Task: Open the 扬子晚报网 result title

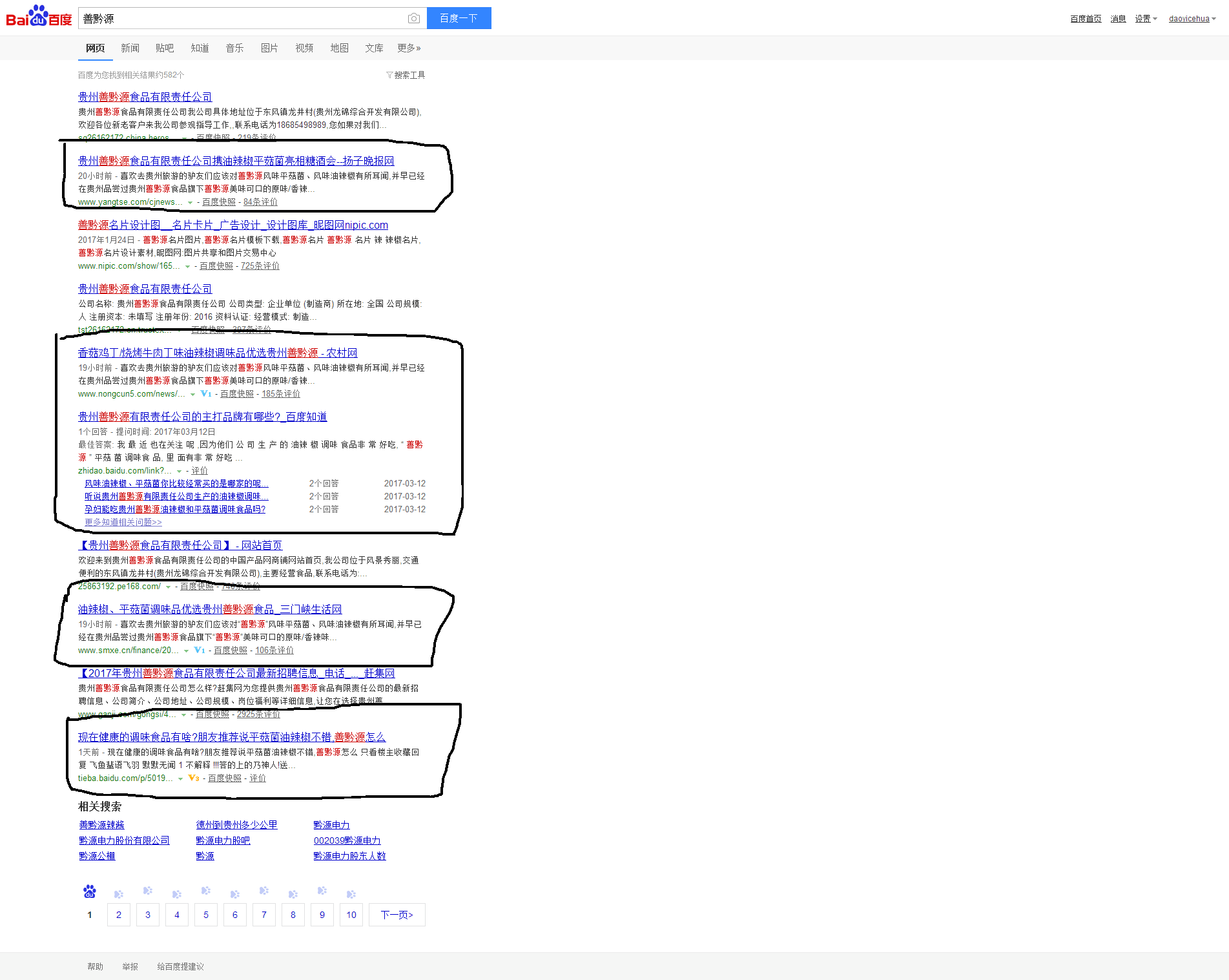Action: (236, 161)
